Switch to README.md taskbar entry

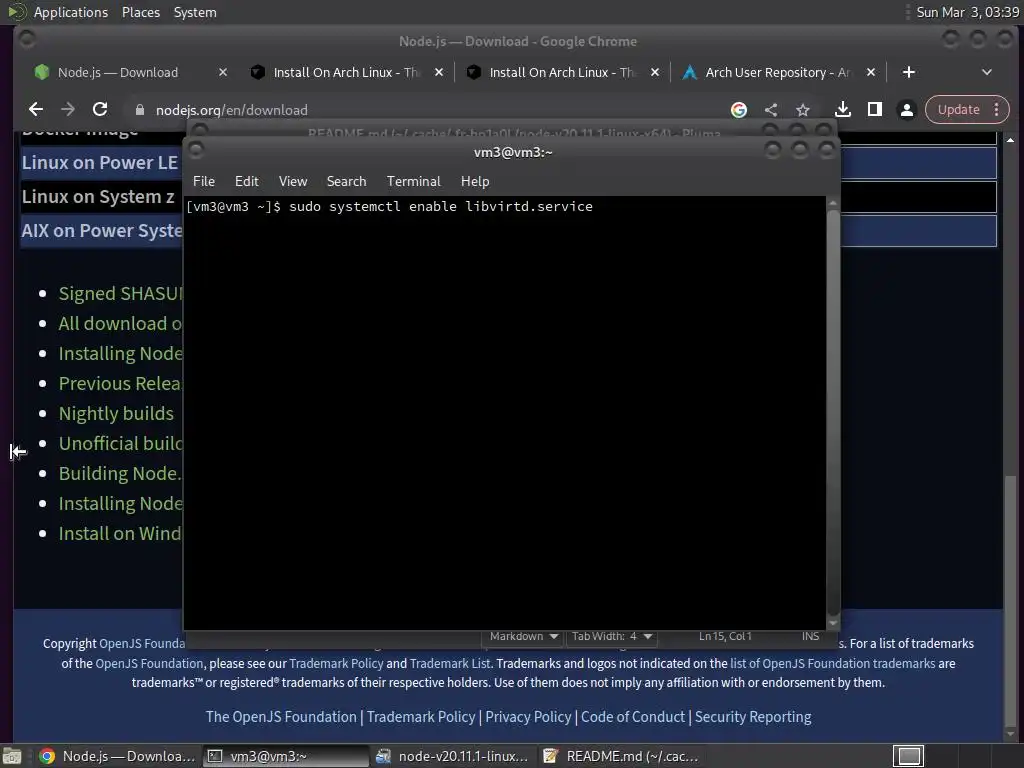pyautogui.click(x=622, y=756)
